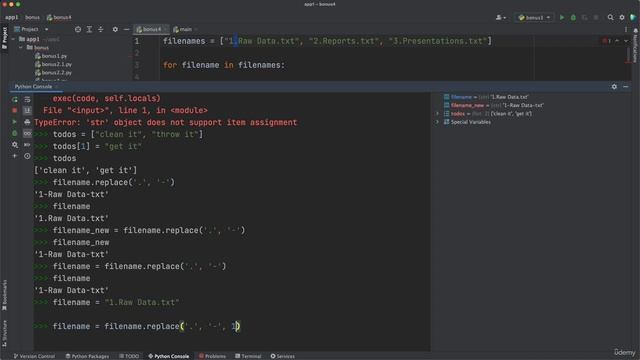
Task: Open Project panel gear options
Action: tap(115, 29)
